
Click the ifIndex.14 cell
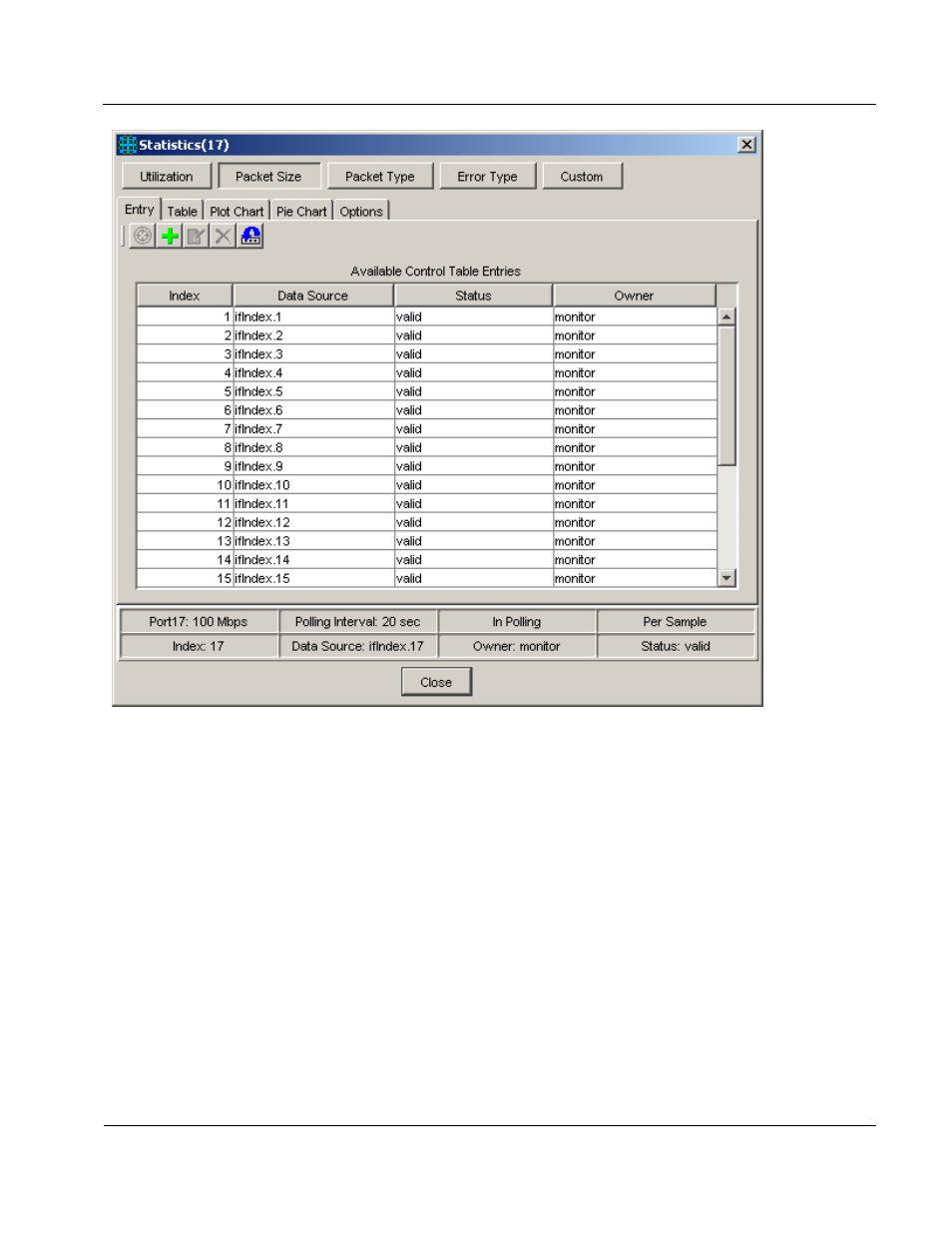pos(313,560)
